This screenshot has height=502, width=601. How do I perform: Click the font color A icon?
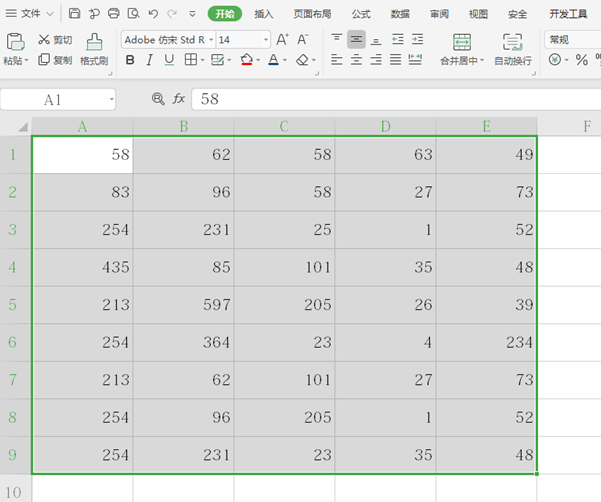273,60
